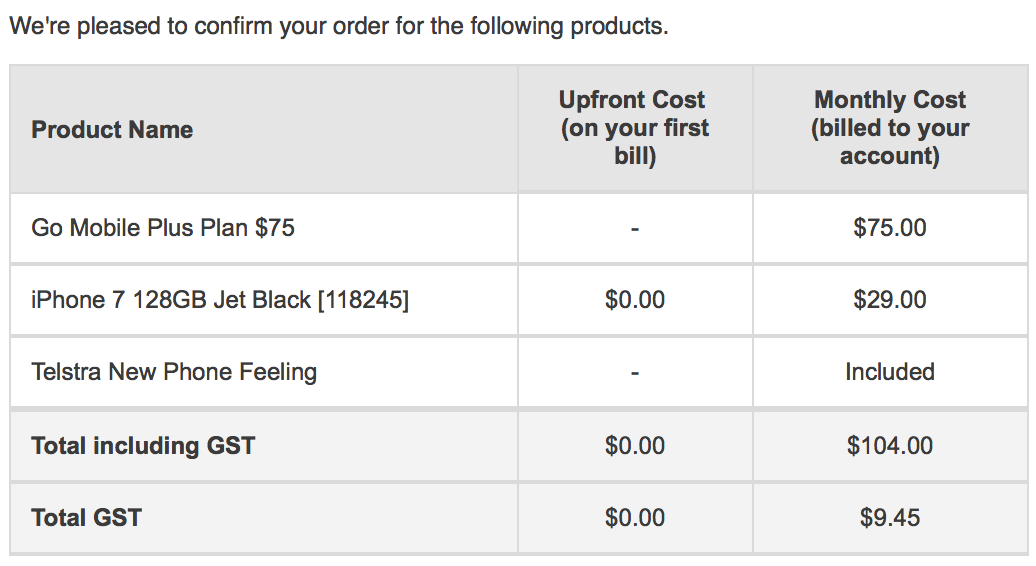Click the Product Name column header

112,129
